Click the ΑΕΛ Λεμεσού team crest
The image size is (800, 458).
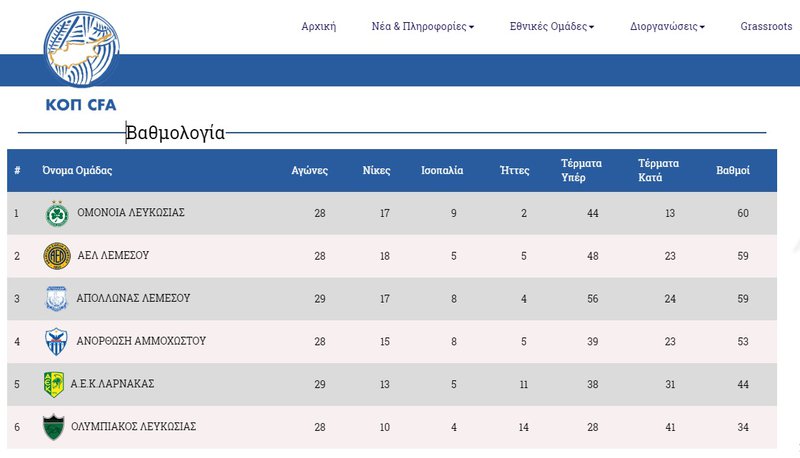[x=57, y=256]
